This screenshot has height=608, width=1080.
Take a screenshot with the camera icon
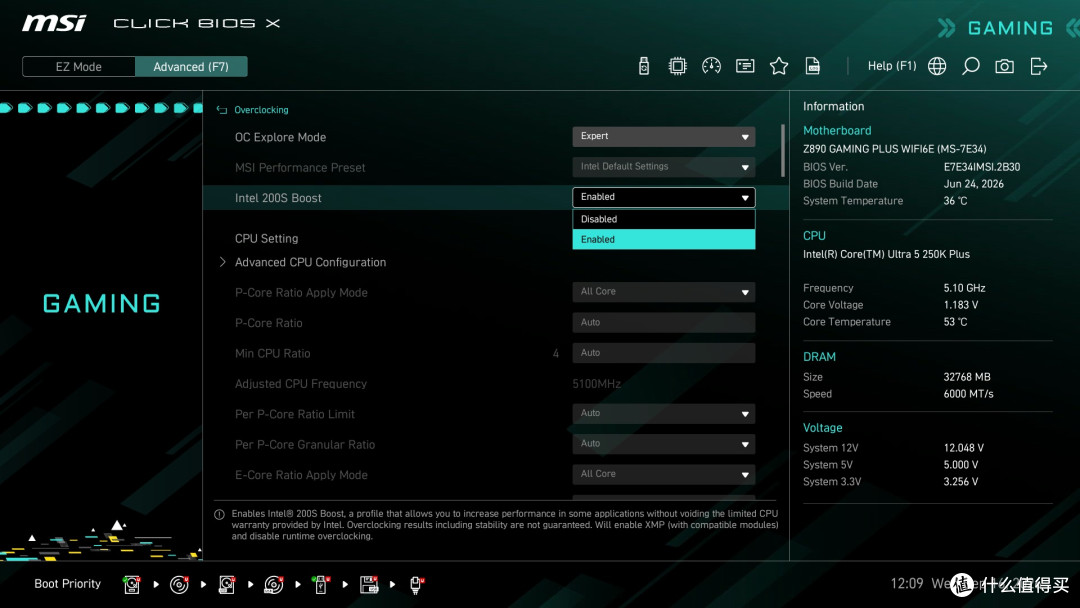click(1004, 66)
